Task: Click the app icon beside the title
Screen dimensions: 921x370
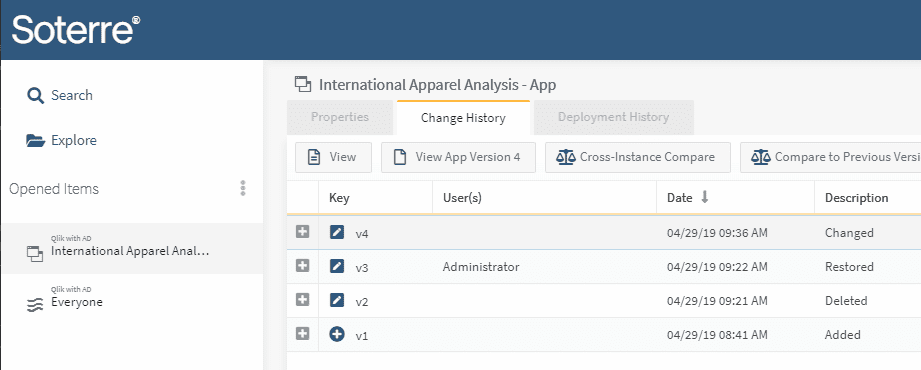Action: point(302,85)
